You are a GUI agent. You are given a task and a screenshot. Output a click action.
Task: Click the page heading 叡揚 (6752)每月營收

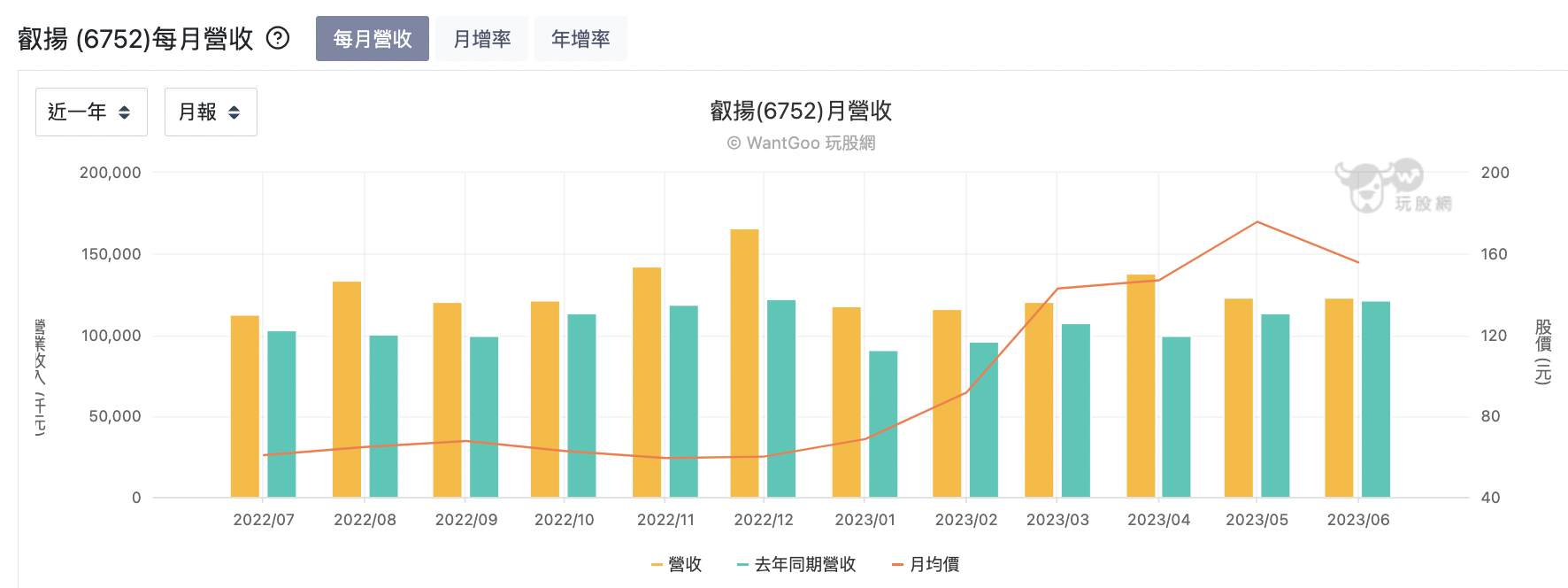tap(135, 39)
